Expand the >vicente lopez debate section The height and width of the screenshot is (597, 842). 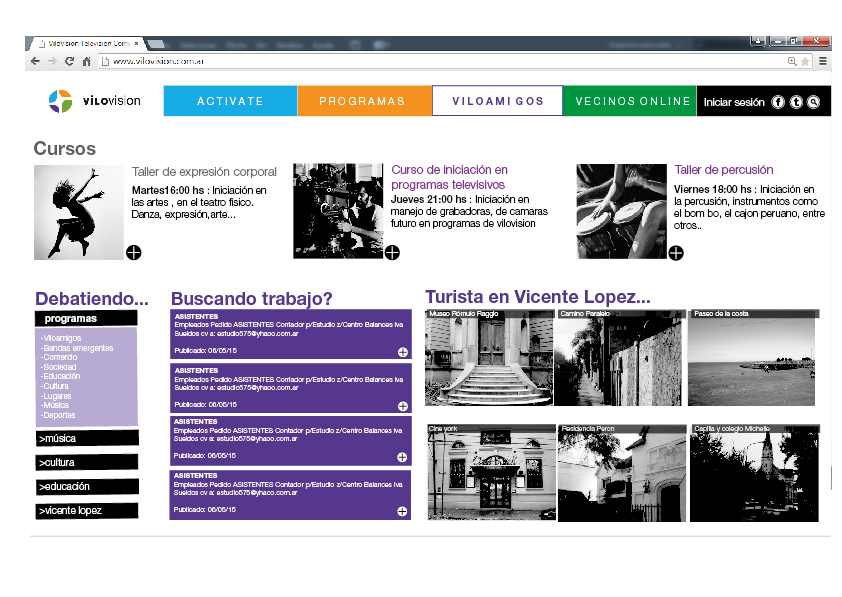tap(85, 510)
